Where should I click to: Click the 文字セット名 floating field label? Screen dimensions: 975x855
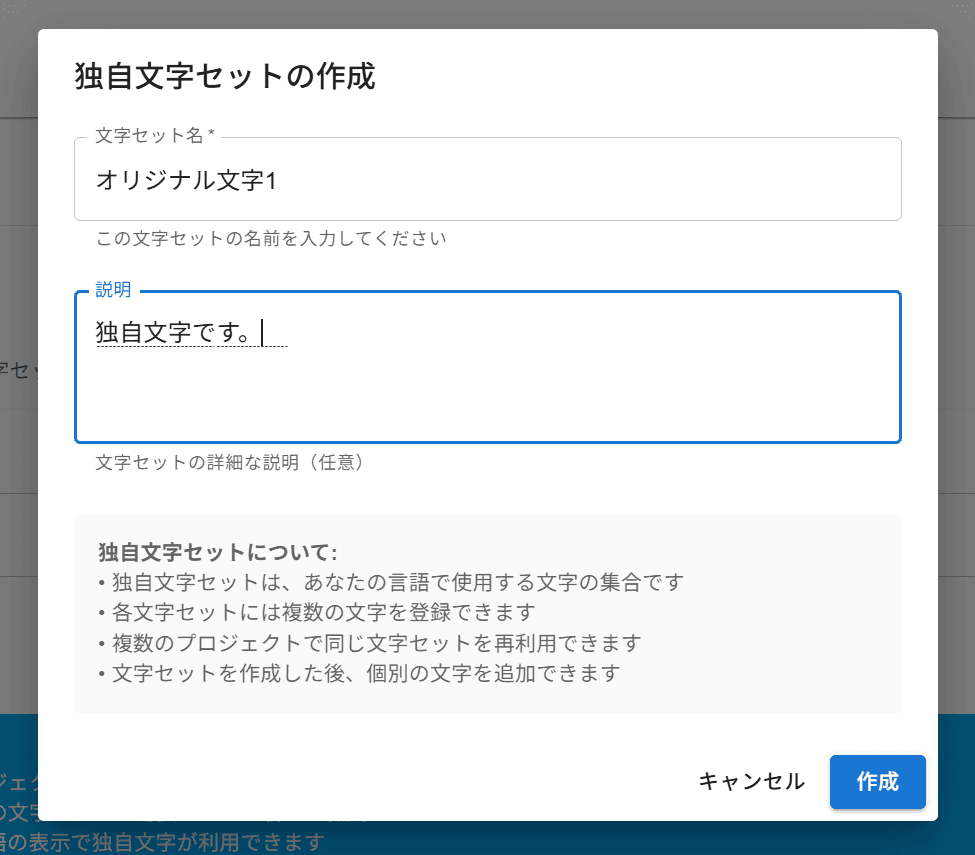pos(155,135)
